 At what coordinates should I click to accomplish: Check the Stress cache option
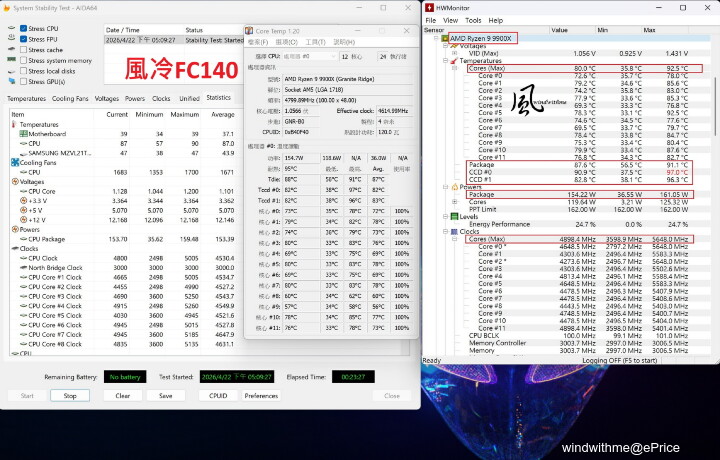(23, 50)
